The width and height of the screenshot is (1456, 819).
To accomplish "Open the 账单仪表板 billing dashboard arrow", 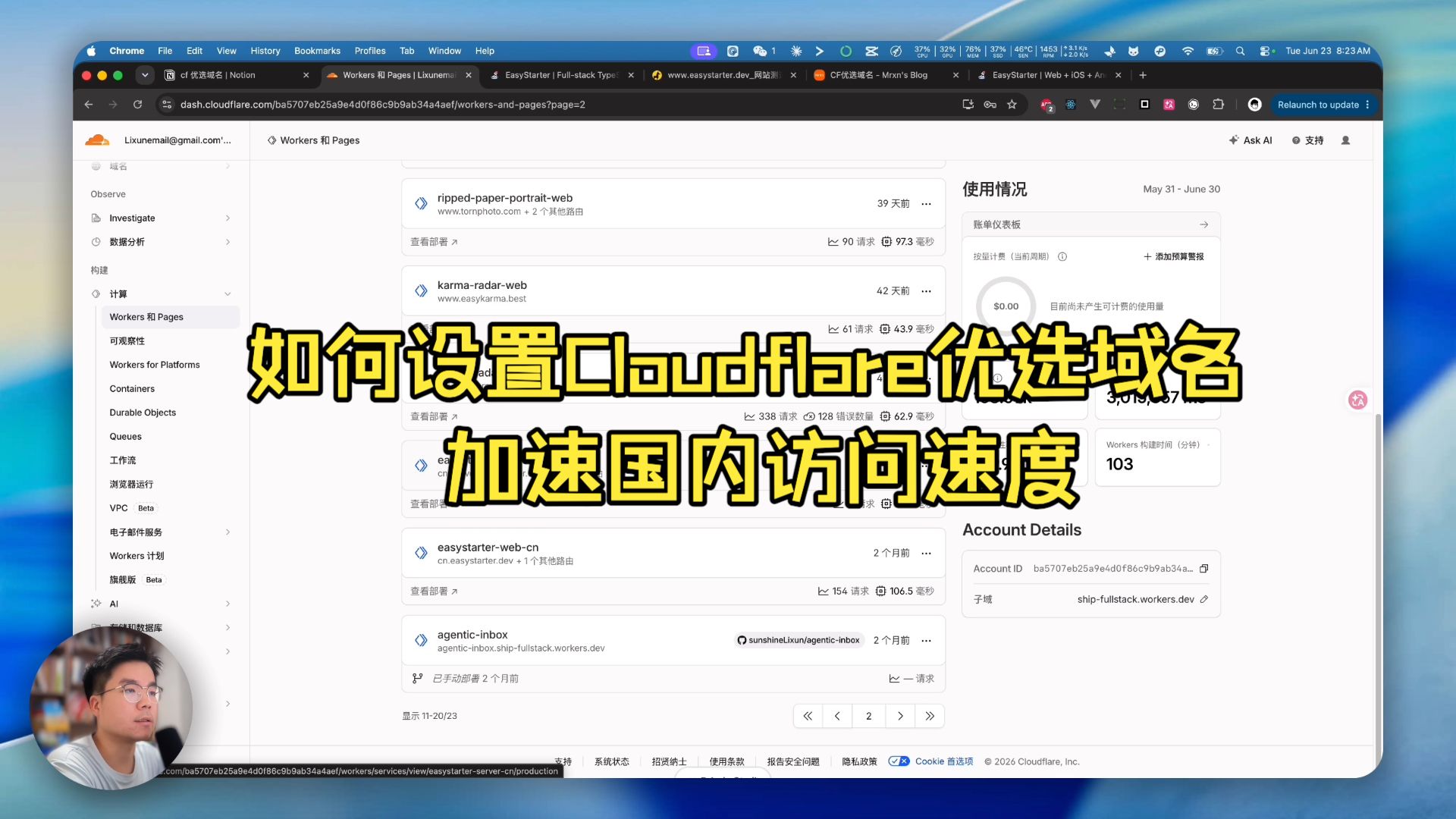I will point(1203,224).
